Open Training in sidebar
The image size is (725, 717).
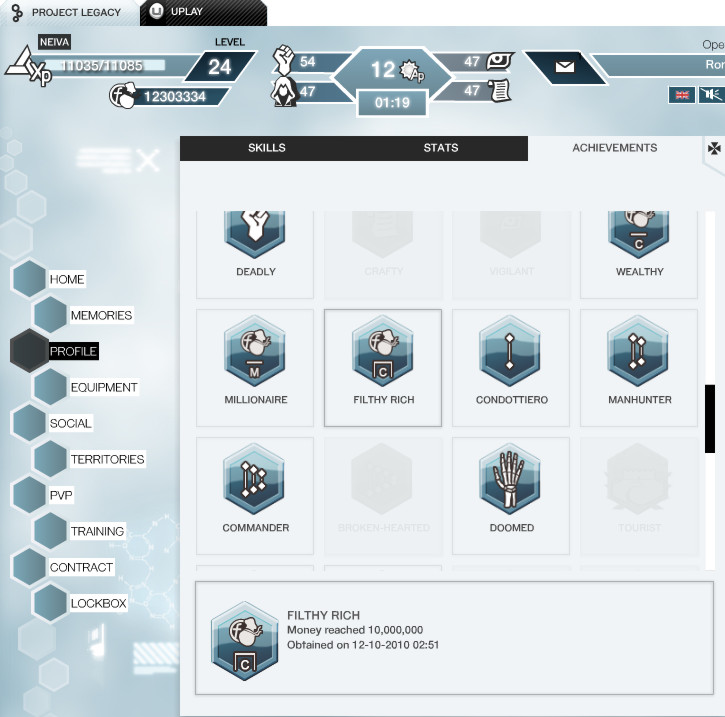coord(98,531)
